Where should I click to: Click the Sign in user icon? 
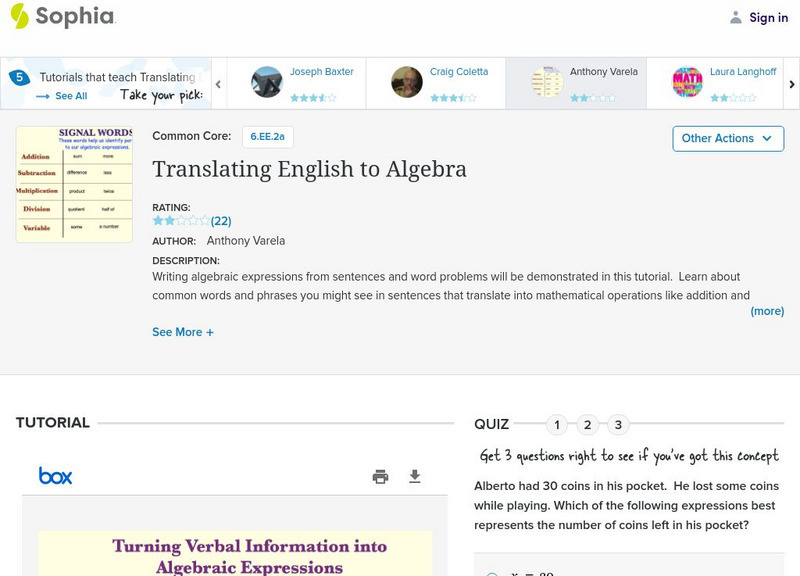pyautogui.click(x=736, y=17)
